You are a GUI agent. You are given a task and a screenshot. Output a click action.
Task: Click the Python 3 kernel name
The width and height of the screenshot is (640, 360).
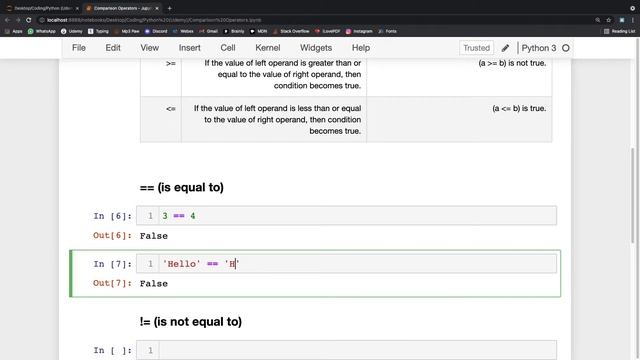click(x=538, y=48)
